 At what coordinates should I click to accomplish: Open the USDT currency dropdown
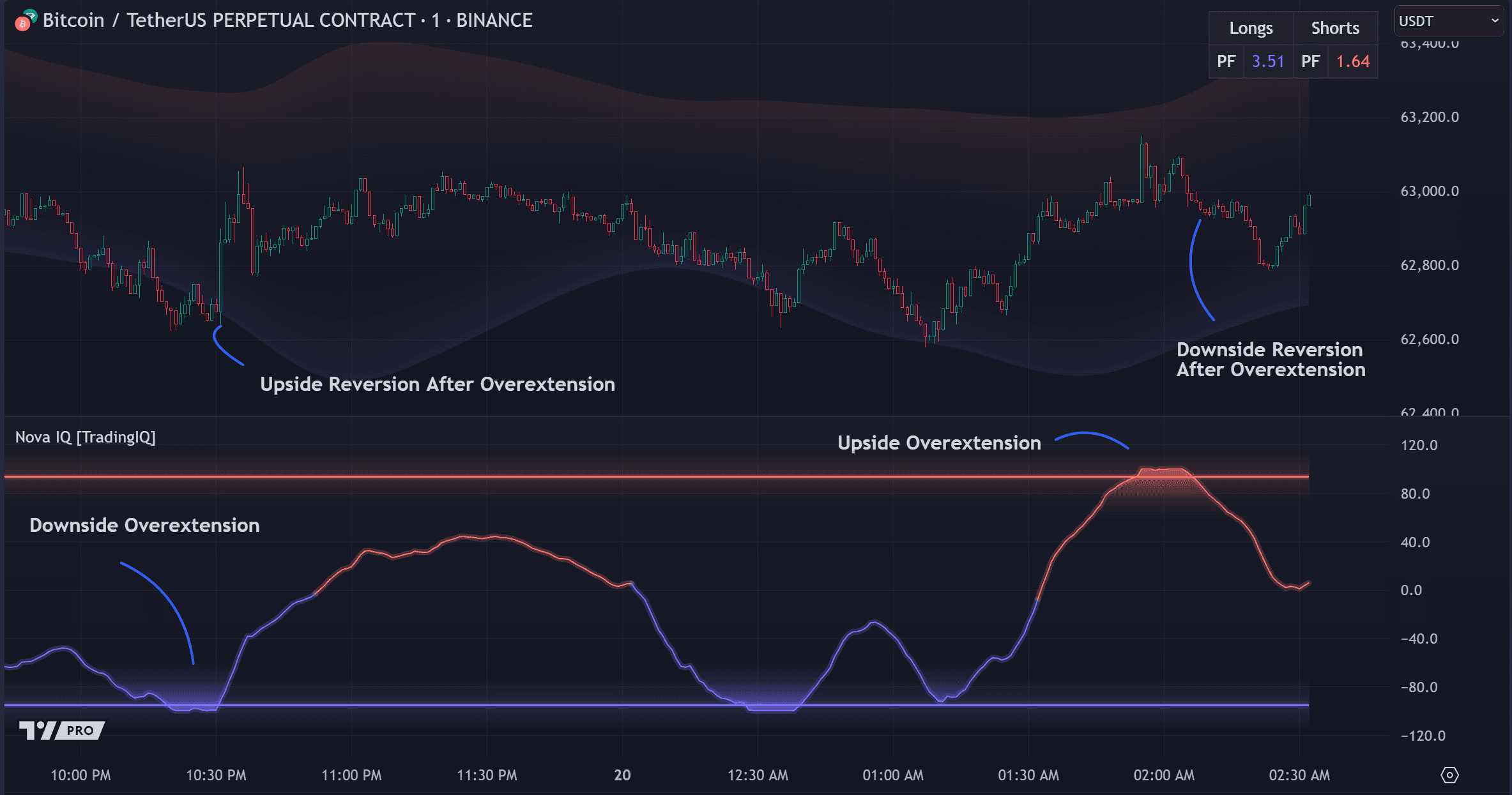coord(1448,21)
